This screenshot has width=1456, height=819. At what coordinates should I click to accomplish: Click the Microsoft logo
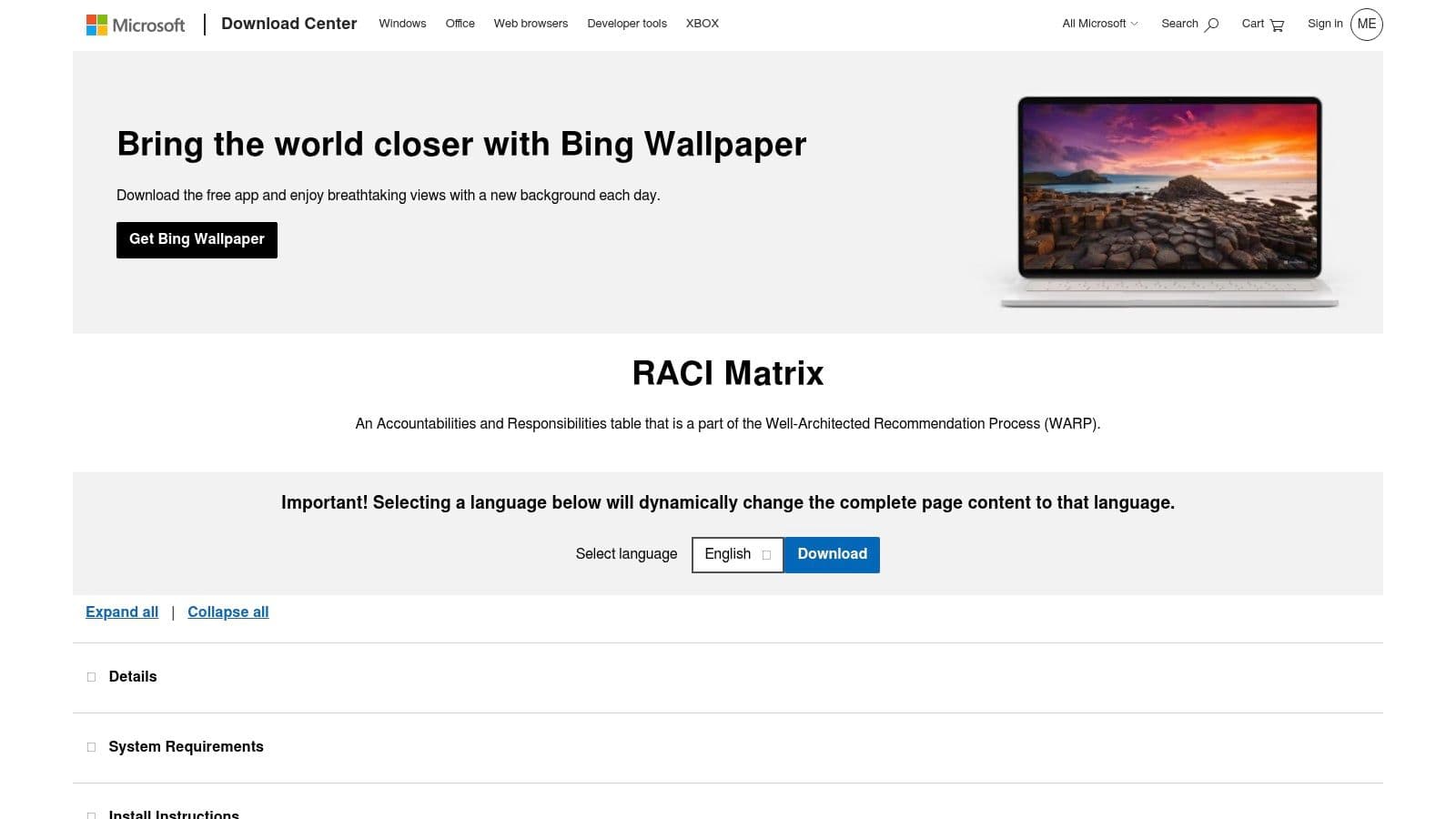click(x=135, y=25)
